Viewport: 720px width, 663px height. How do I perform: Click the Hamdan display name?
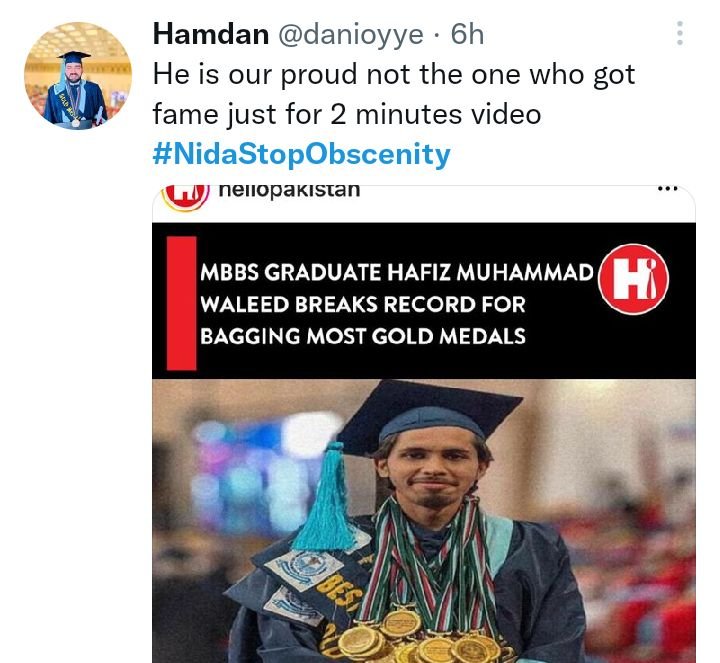point(211,34)
